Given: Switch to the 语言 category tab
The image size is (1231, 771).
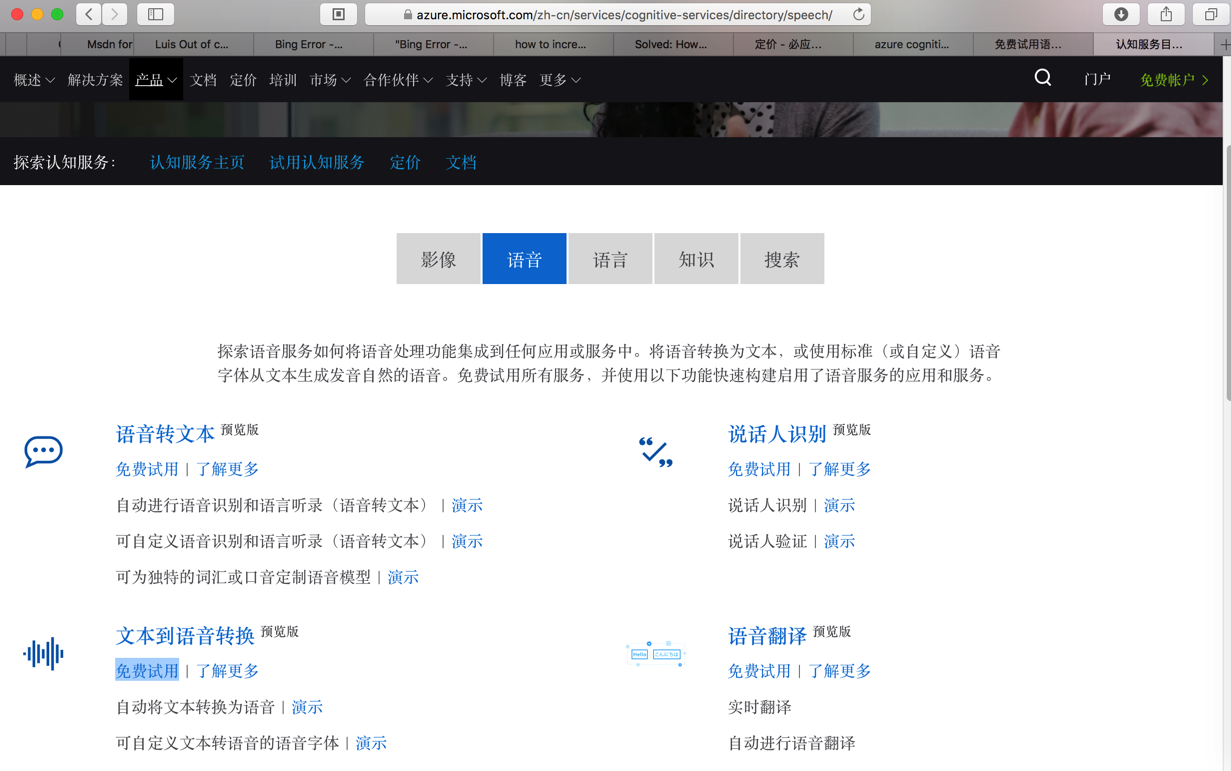Looking at the screenshot, I should (610, 259).
